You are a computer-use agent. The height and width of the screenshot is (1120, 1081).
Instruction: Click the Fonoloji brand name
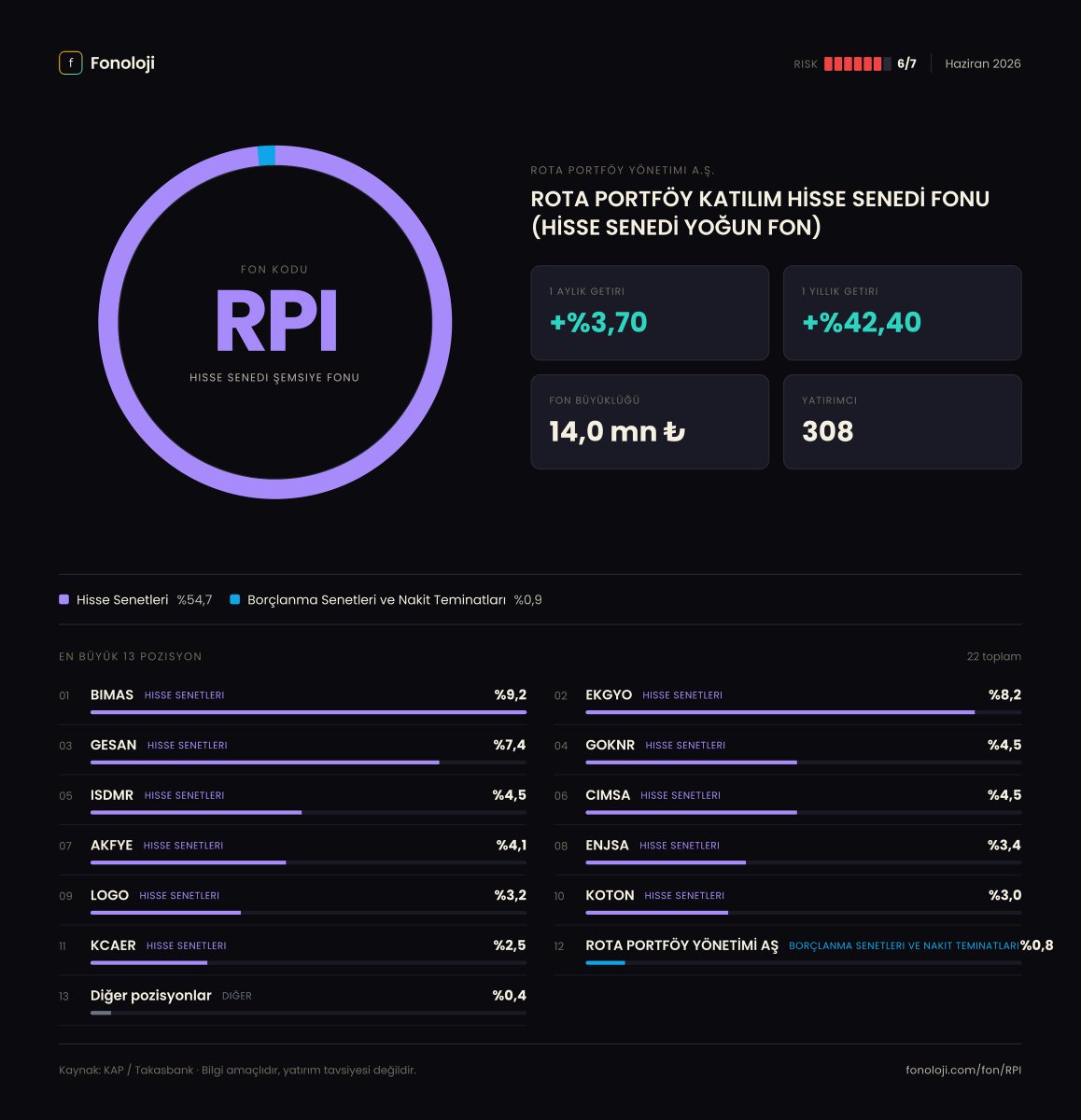(x=122, y=63)
